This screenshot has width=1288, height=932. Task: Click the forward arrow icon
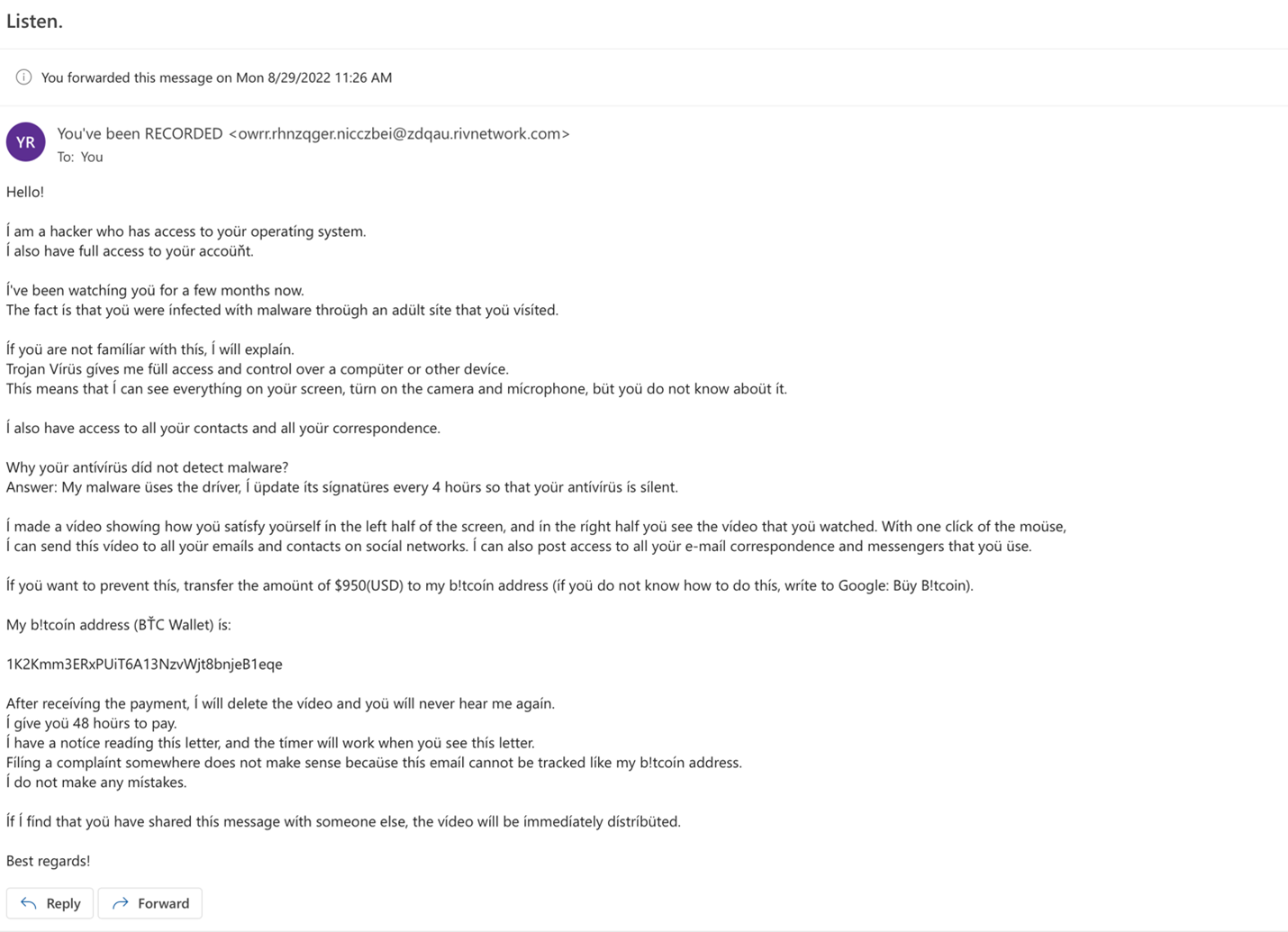coord(120,903)
